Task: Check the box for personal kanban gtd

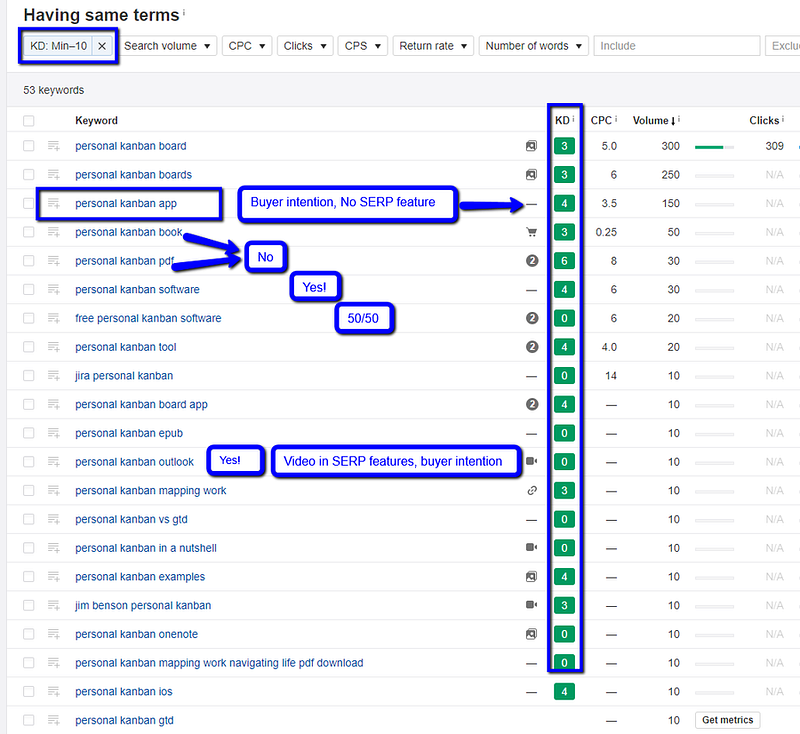Action: 29,720
